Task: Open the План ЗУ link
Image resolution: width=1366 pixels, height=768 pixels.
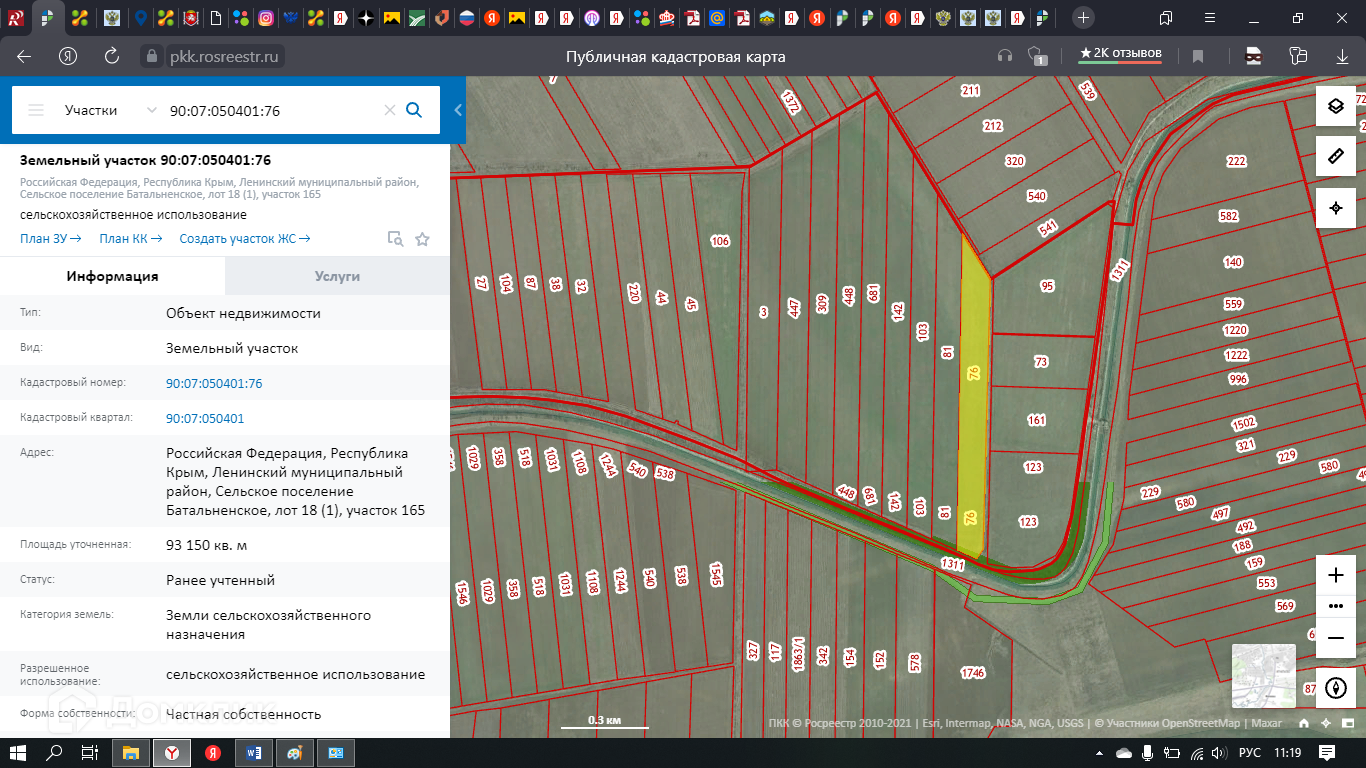Action: (50, 239)
